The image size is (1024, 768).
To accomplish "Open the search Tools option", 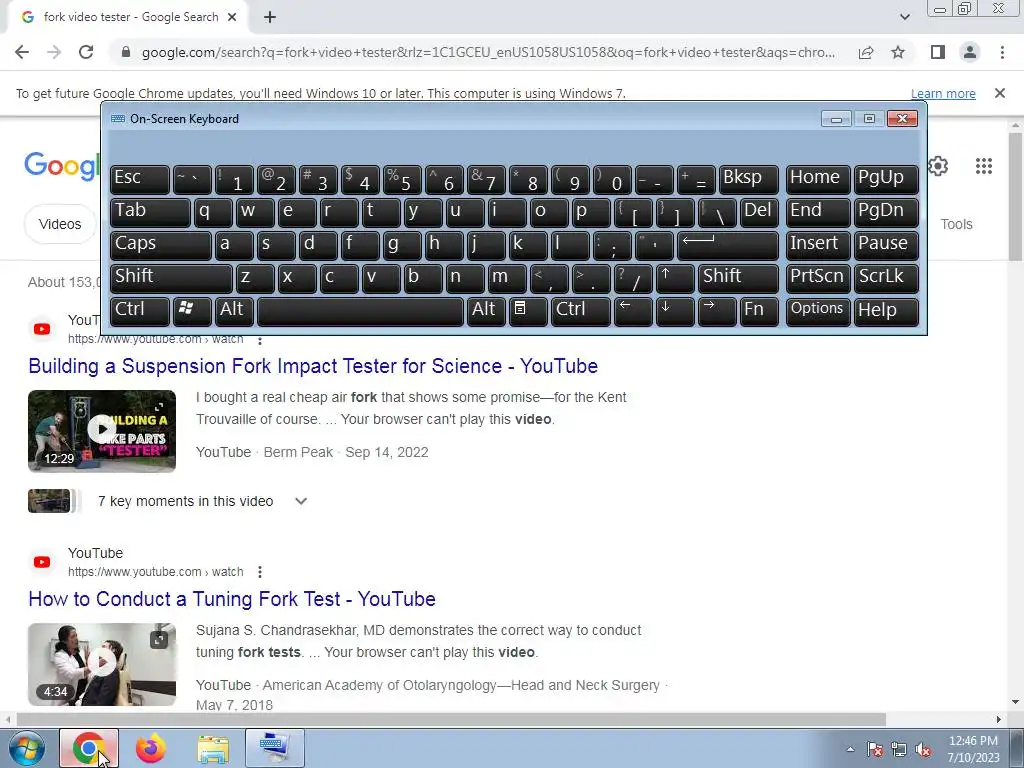I will [x=956, y=224].
